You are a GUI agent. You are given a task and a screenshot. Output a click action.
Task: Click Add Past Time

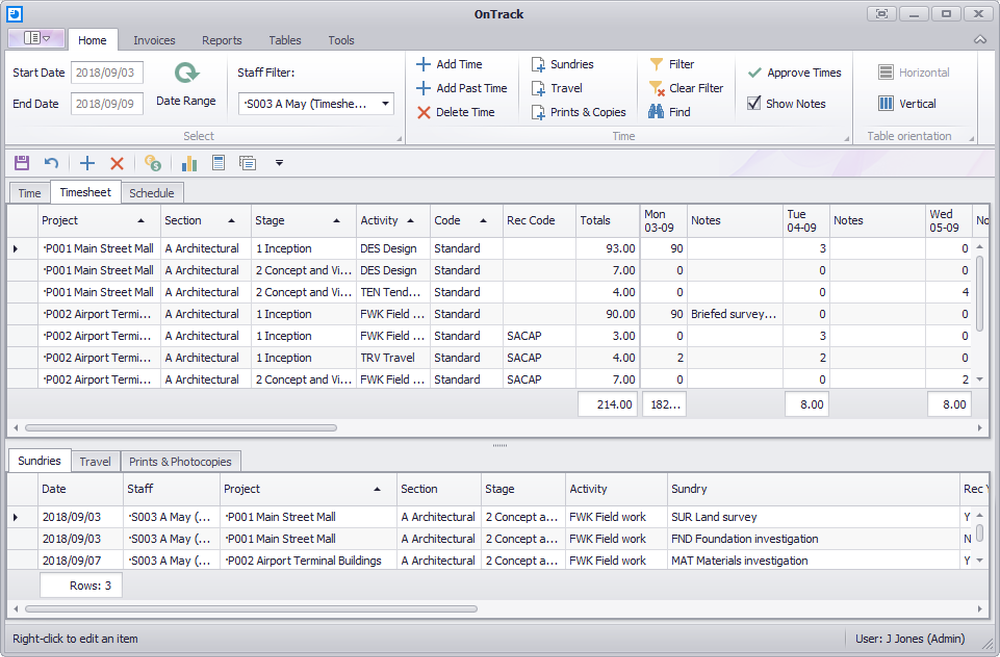[462, 88]
